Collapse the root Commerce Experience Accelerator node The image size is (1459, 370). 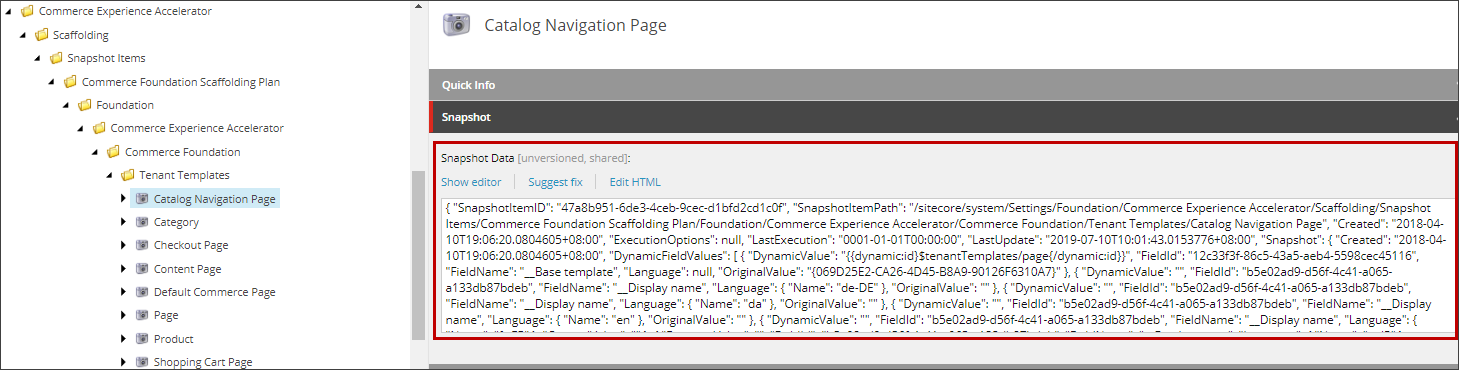(x=9, y=12)
